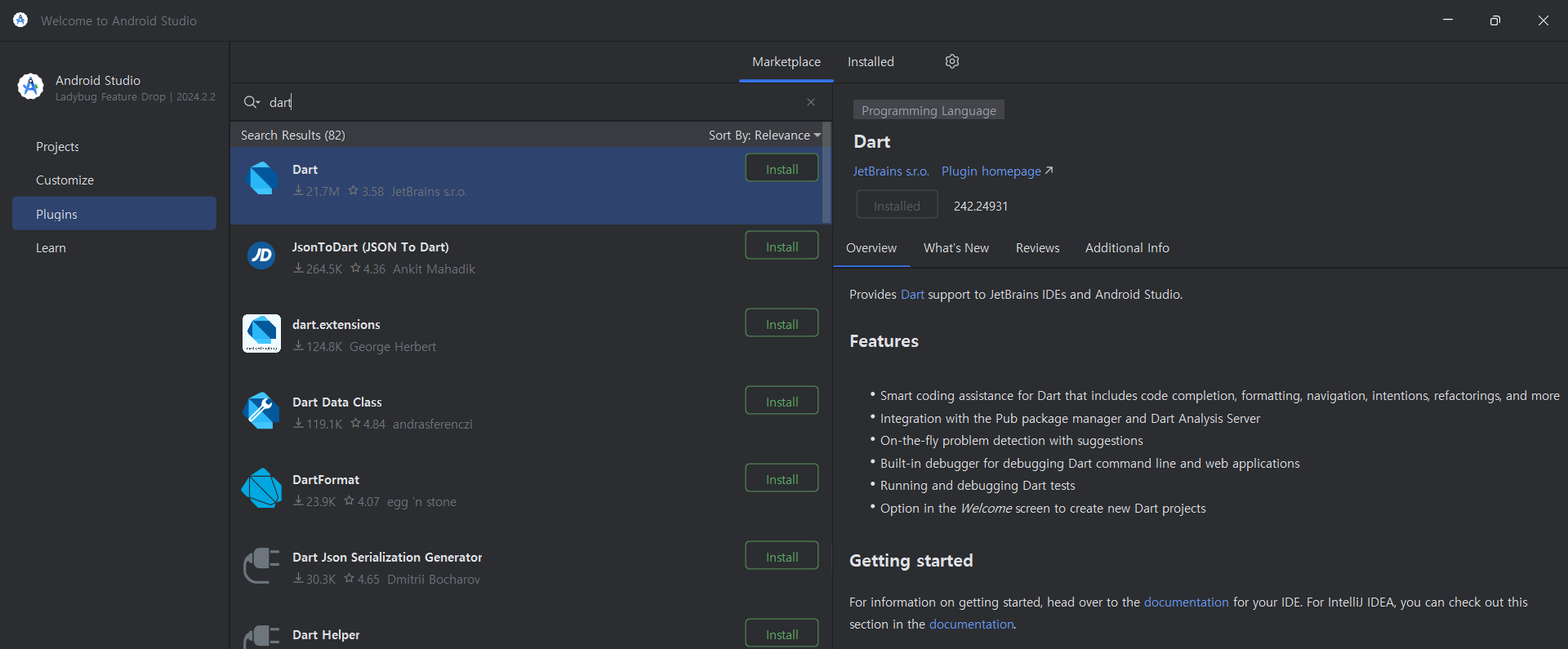Select Dart Json Serialization Generator title
This screenshot has width=1568, height=649.
387,558
